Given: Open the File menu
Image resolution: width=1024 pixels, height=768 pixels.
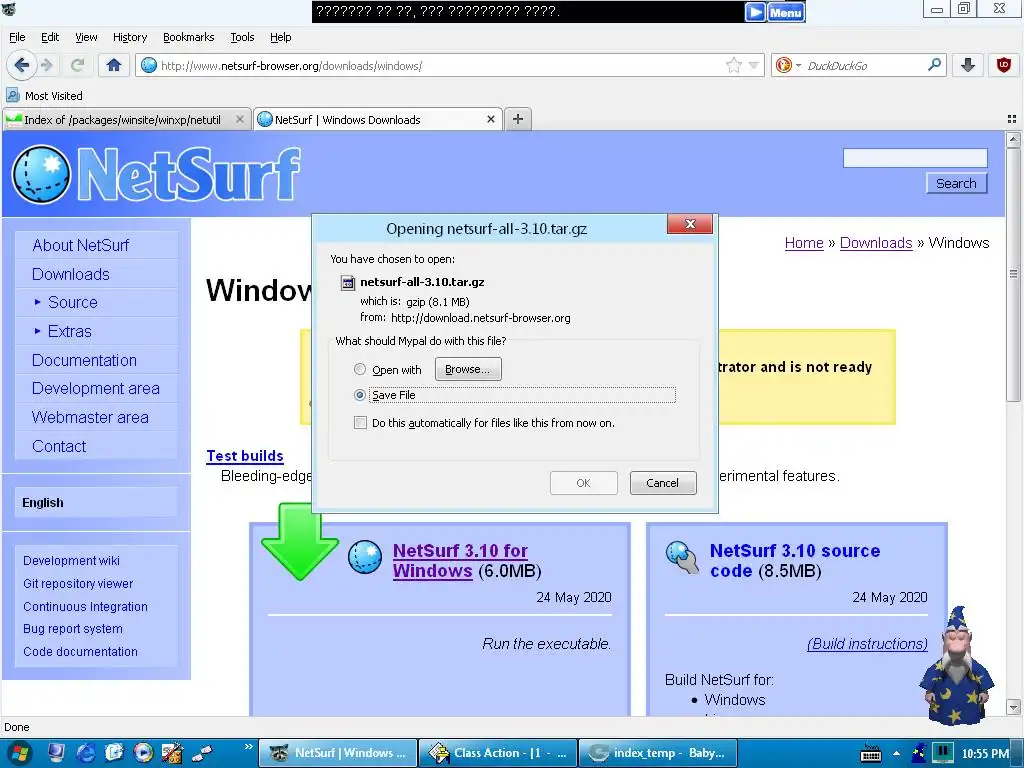Looking at the screenshot, I should 17,37.
